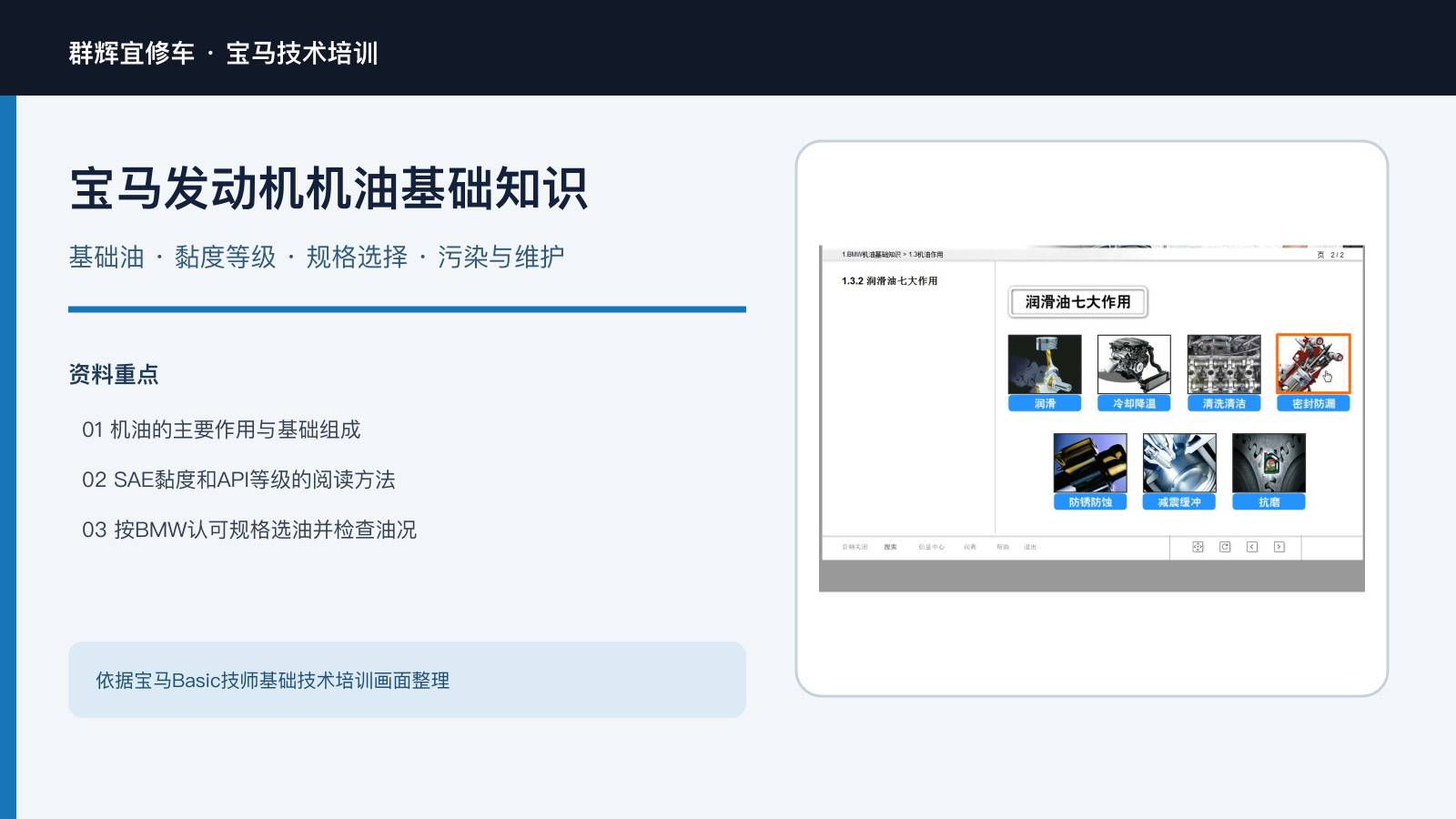The image size is (1456, 819).
Task: Go to the next page with the right arrow
Action: [x=1279, y=547]
